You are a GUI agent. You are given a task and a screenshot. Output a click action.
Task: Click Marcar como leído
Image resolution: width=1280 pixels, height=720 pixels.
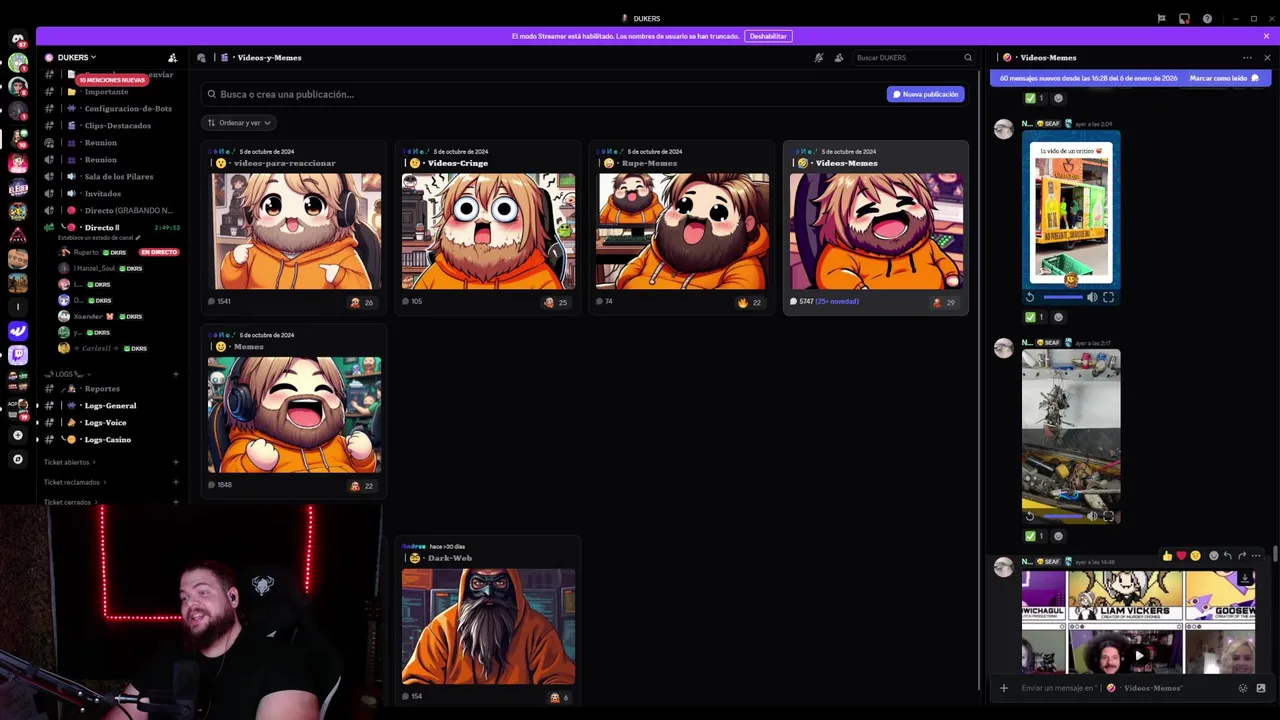pos(1224,78)
